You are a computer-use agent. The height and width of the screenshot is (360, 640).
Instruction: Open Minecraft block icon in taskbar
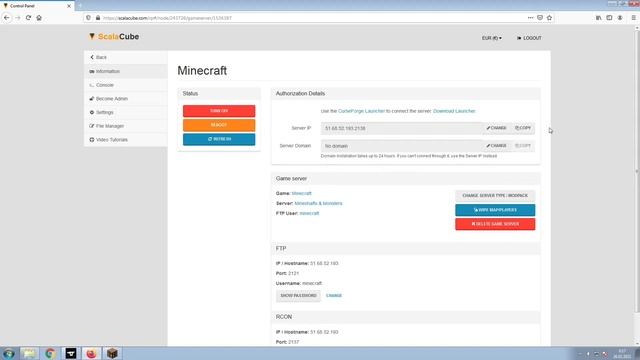click(112, 353)
